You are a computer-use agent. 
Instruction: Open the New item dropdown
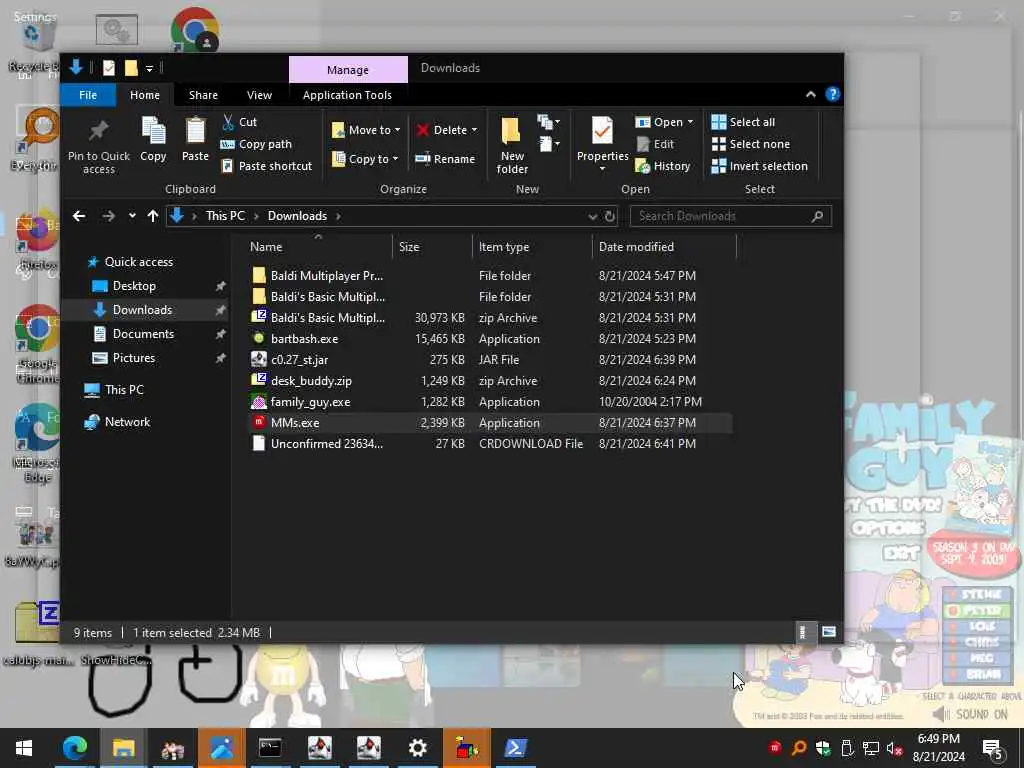coord(549,122)
